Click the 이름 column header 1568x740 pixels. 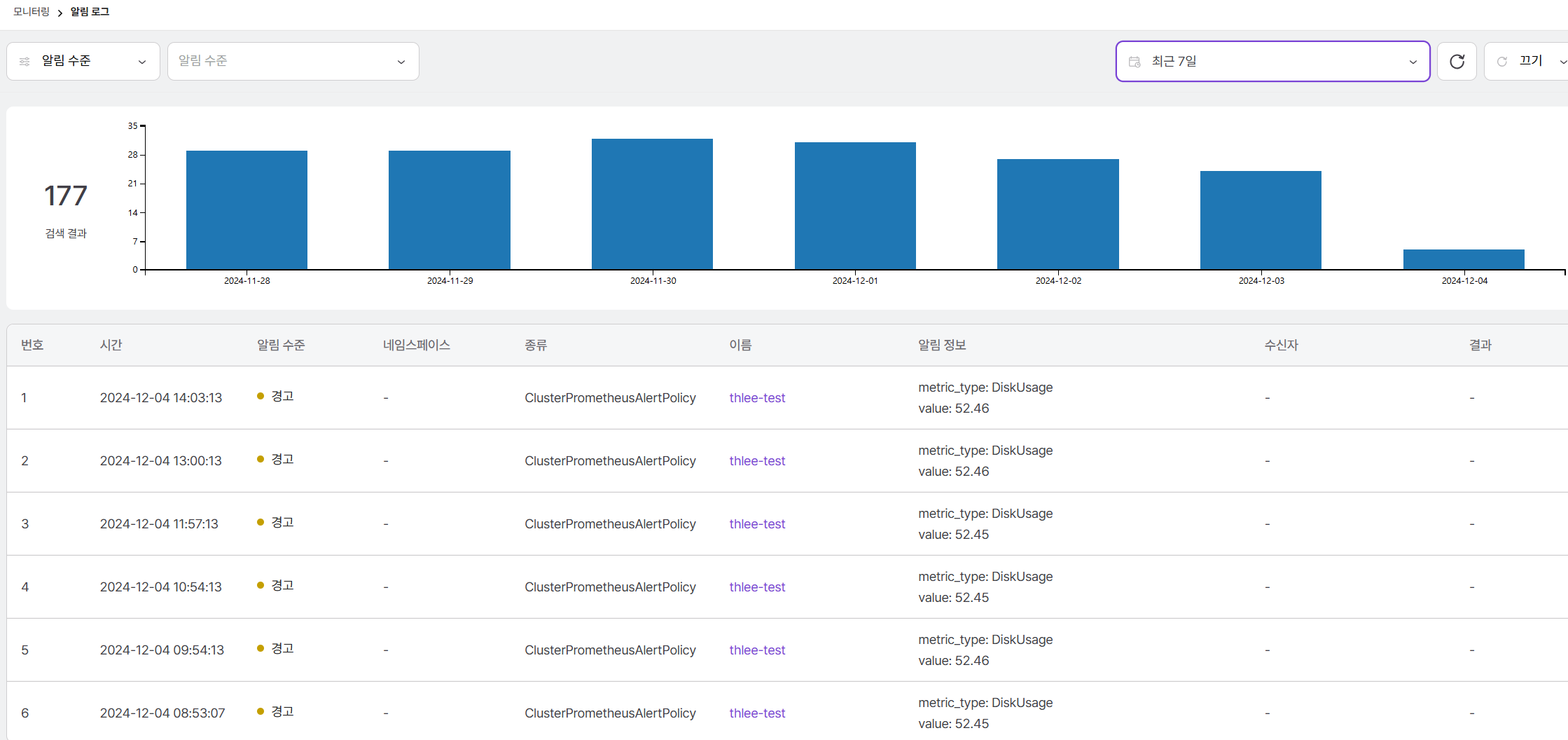740,345
